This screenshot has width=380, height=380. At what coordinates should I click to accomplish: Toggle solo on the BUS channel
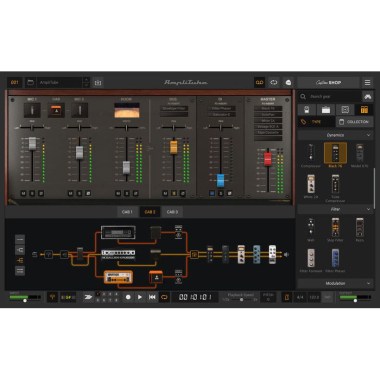(174, 193)
